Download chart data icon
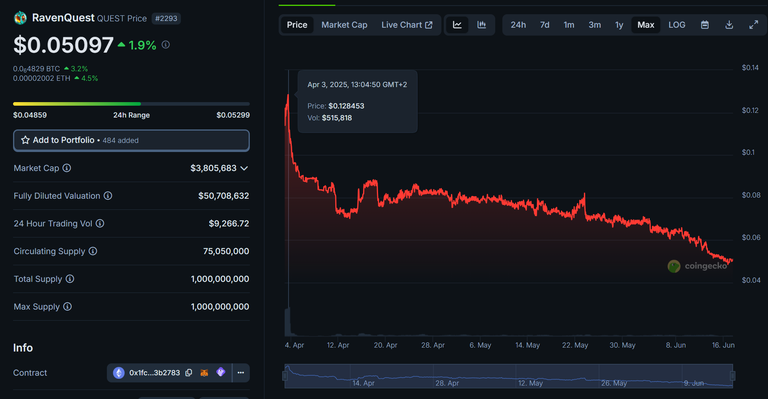Screen dimensions: 768x399 point(729,25)
